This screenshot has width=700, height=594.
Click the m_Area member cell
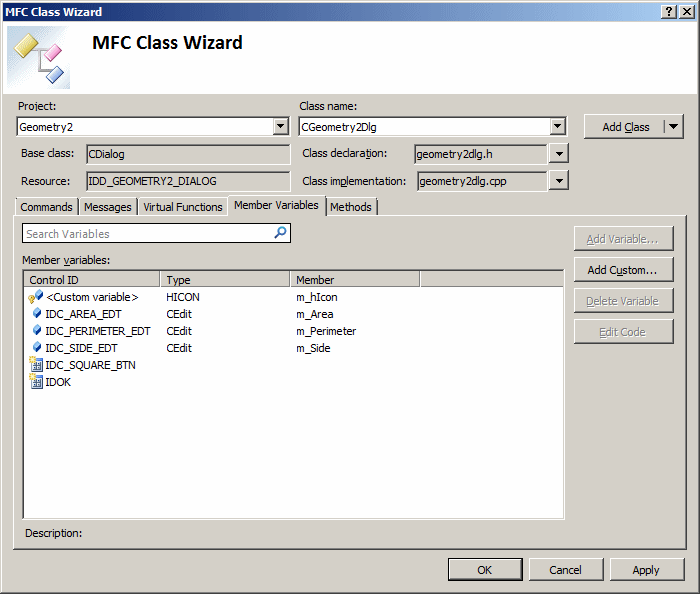pos(315,314)
